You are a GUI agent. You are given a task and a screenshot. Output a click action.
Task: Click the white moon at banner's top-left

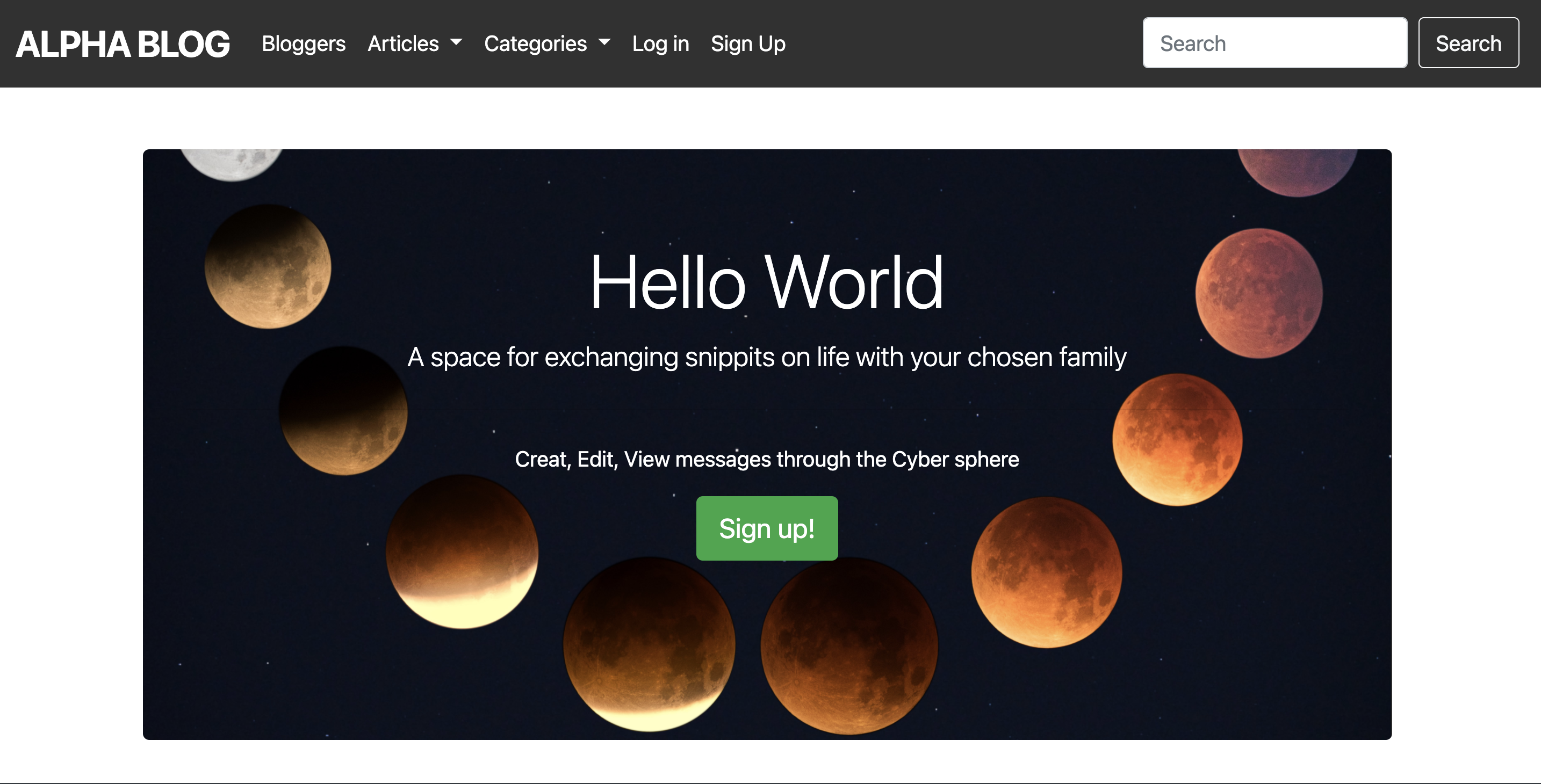232,163
